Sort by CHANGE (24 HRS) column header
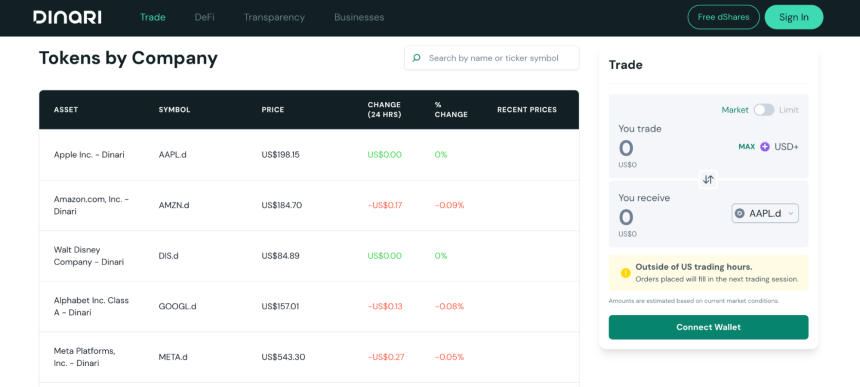 click(384, 110)
